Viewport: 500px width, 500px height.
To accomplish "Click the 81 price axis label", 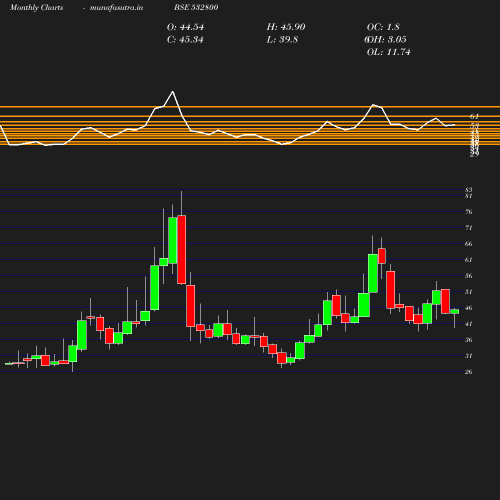I will tap(469, 196).
